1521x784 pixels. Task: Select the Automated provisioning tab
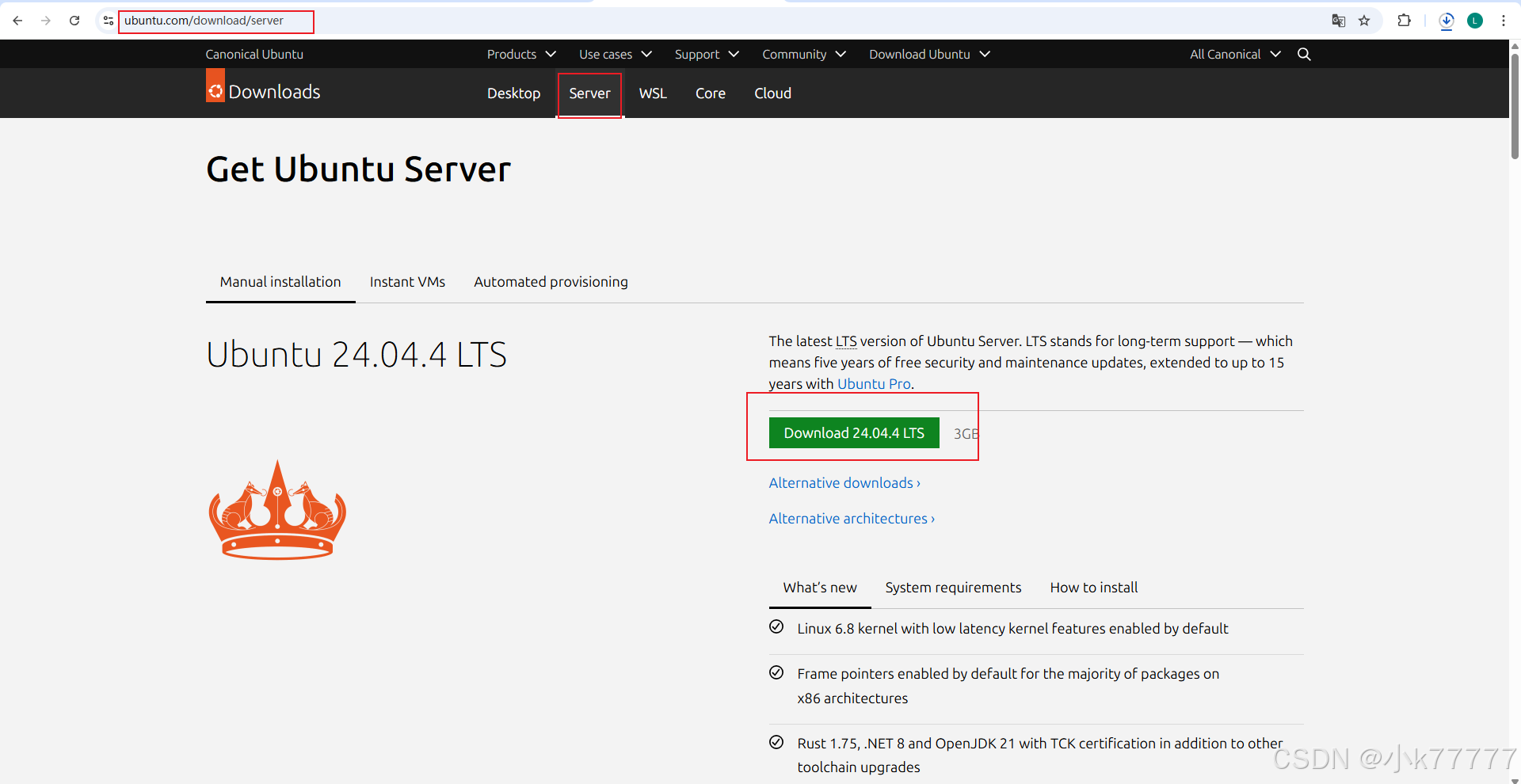point(551,282)
